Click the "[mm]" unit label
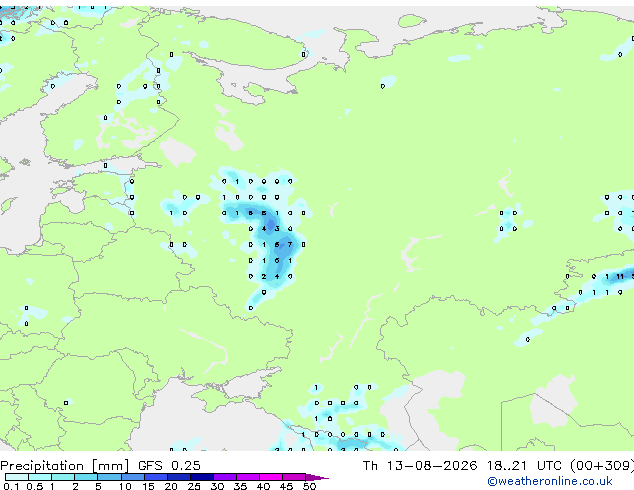This screenshot has height=490, width=634. click(110, 466)
